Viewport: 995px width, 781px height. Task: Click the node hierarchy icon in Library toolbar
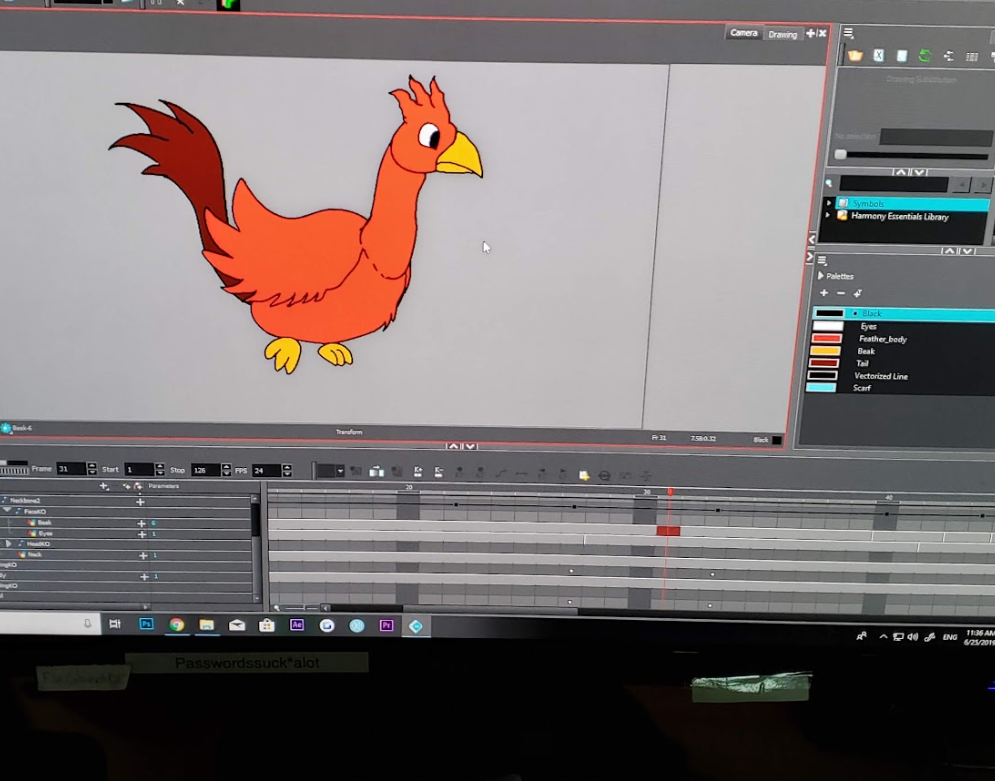click(x=948, y=56)
